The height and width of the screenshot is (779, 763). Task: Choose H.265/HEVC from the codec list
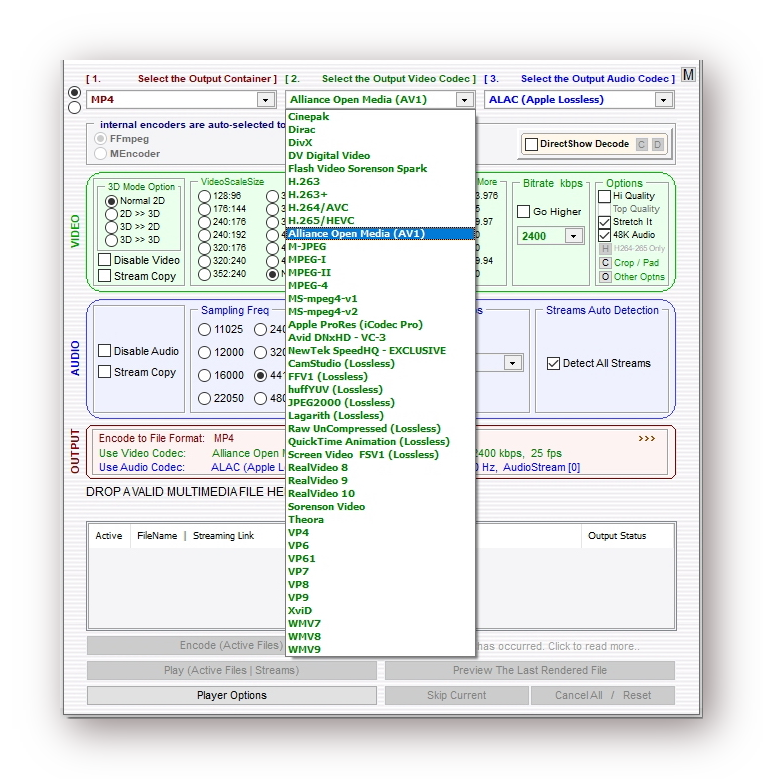(x=381, y=221)
